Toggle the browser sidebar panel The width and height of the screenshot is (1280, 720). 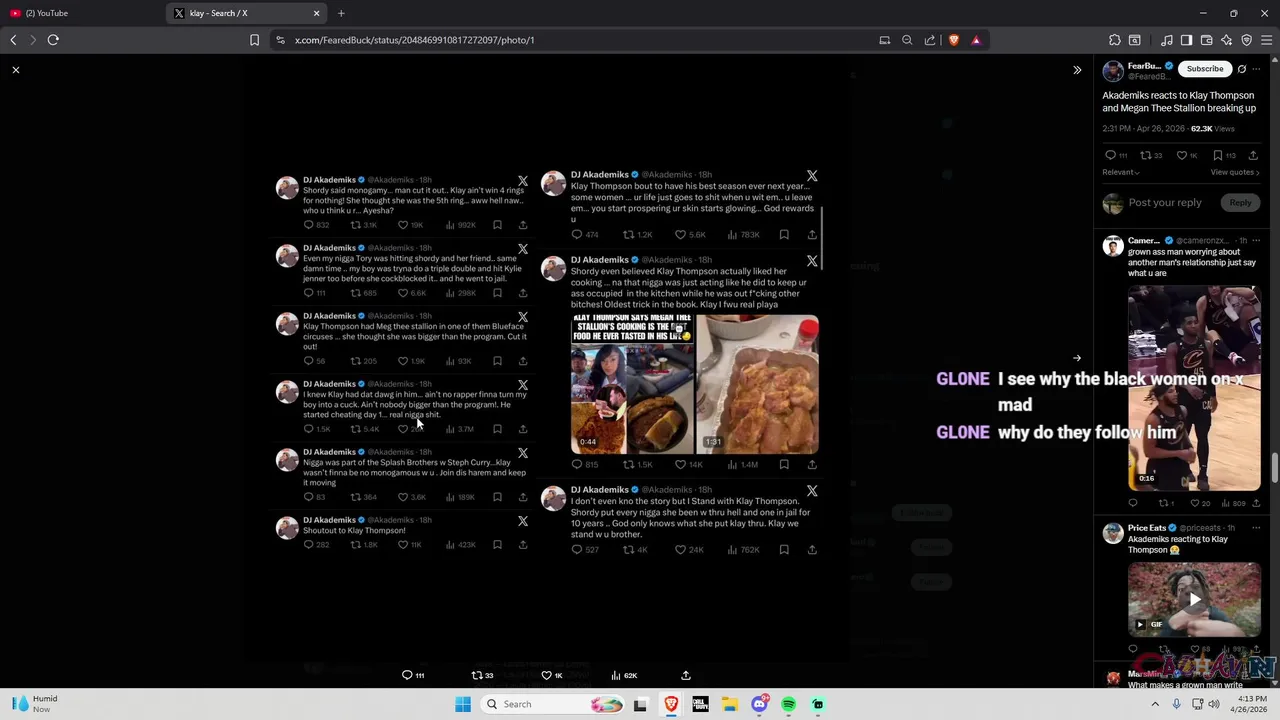pyautogui.click(x=1187, y=40)
